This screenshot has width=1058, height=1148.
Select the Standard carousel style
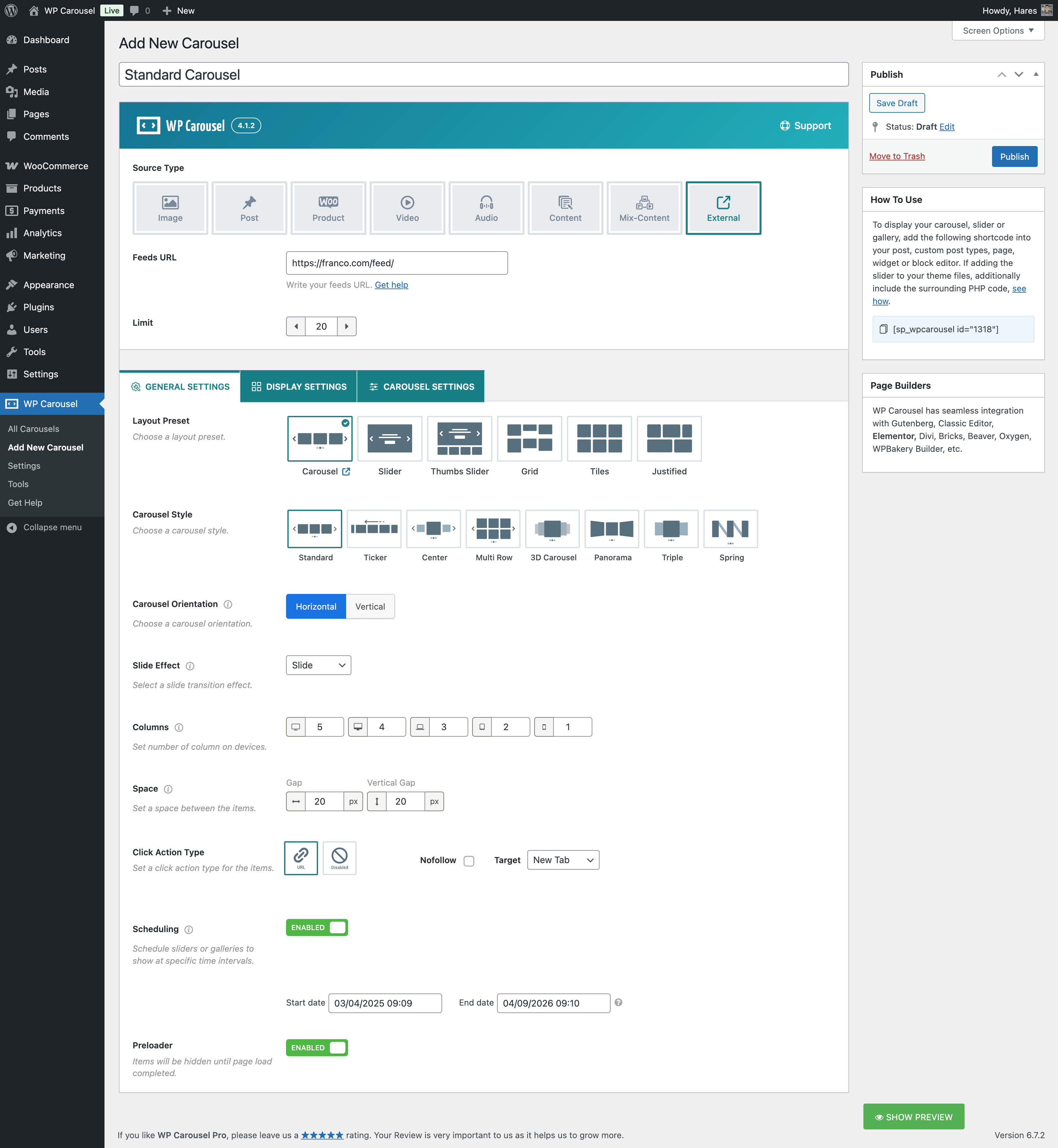click(315, 529)
